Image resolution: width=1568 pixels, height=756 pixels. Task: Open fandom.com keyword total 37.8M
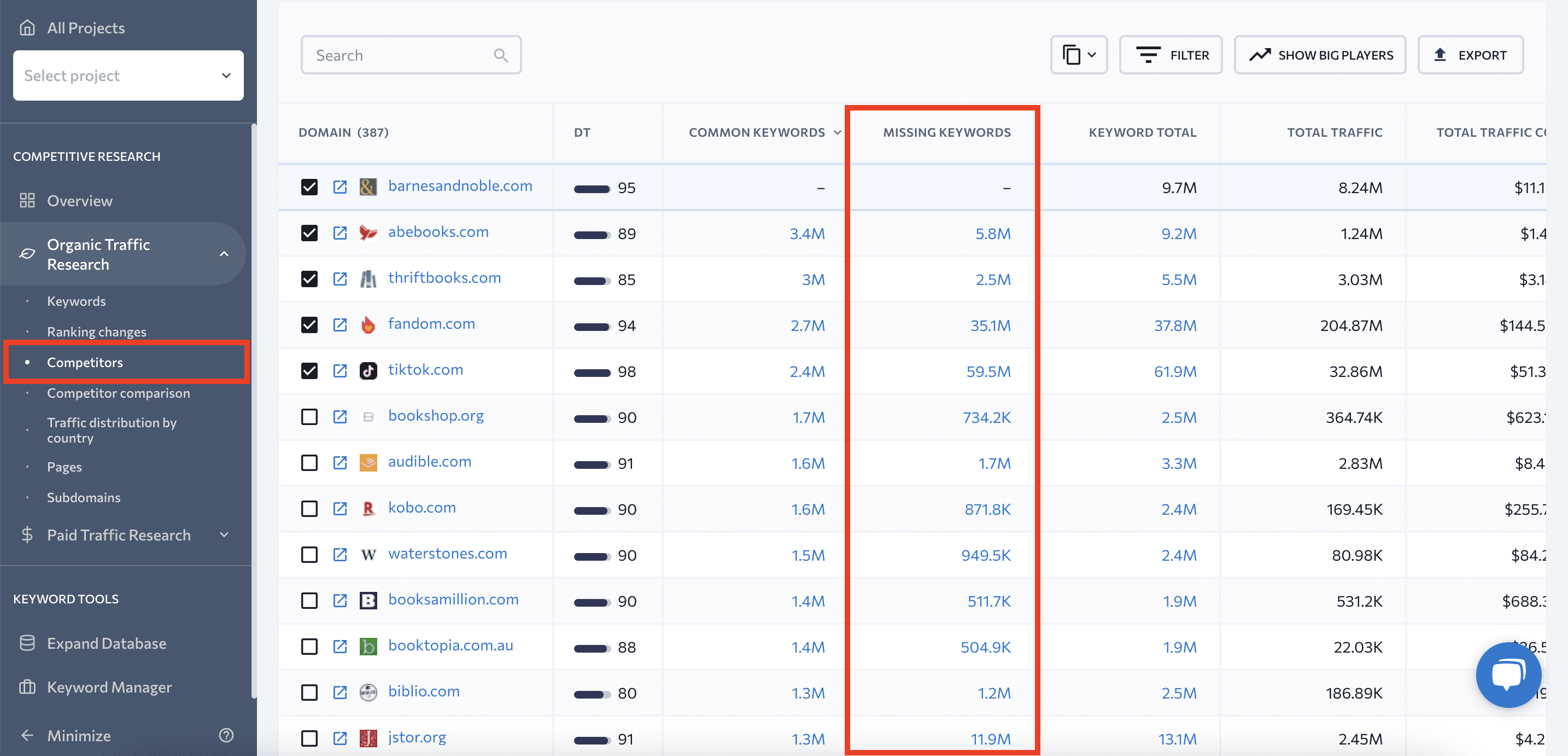click(1175, 325)
